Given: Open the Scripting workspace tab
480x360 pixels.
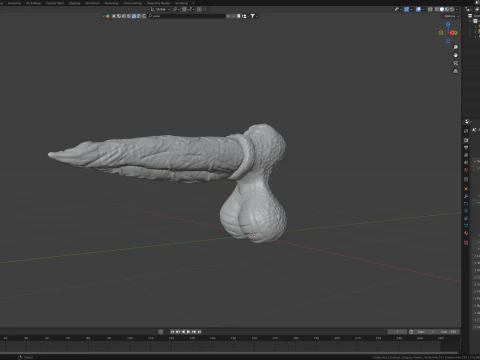Looking at the screenshot, I should pyautogui.click(x=181, y=3).
